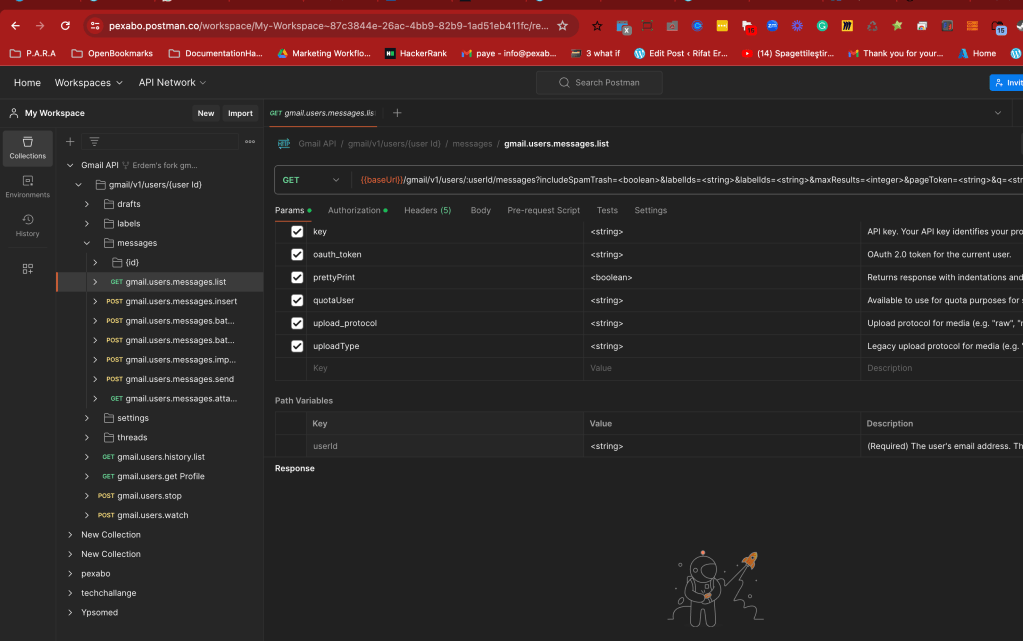Viewport: 1023px width, 641px height.
Task: Click the Search Postman field
Action: click(599, 83)
